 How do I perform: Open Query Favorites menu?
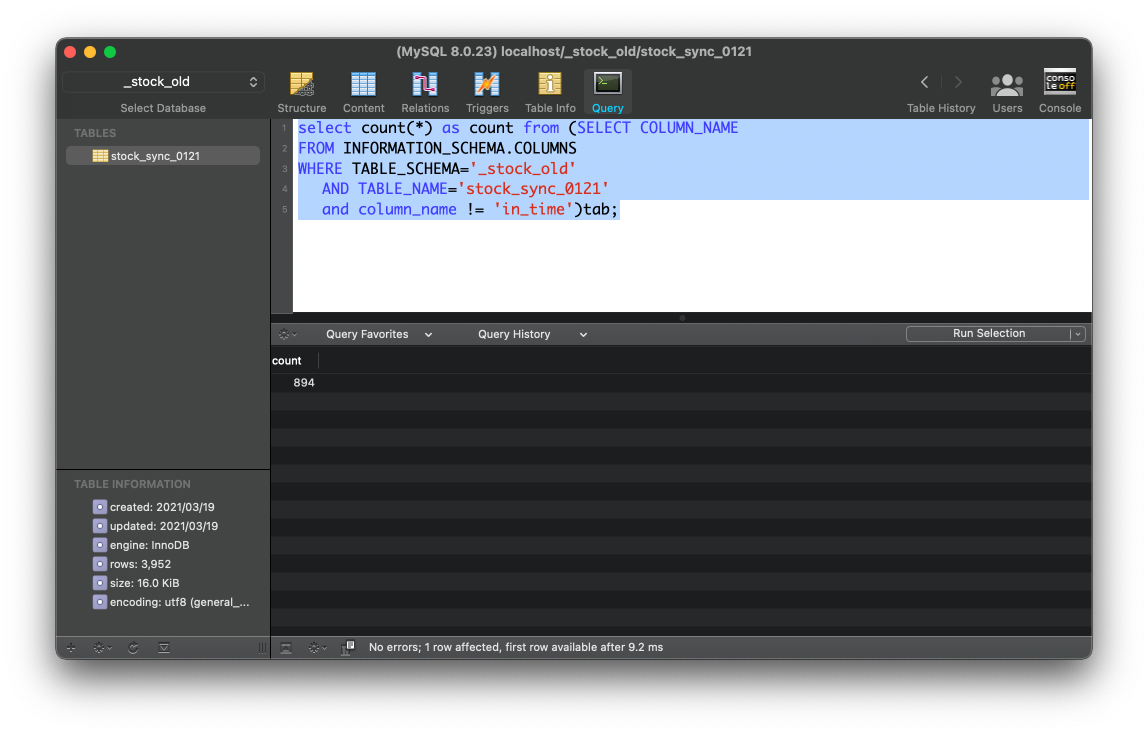(379, 334)
